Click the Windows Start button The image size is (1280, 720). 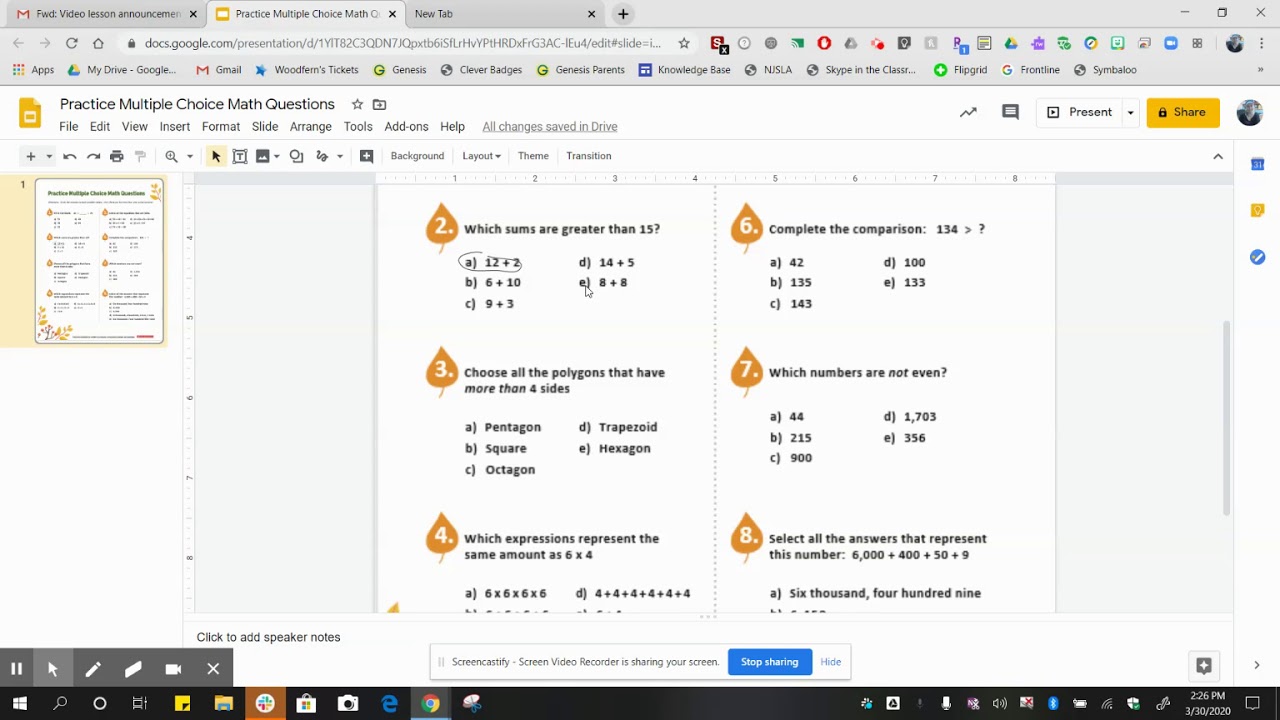(x=19, y=703)
